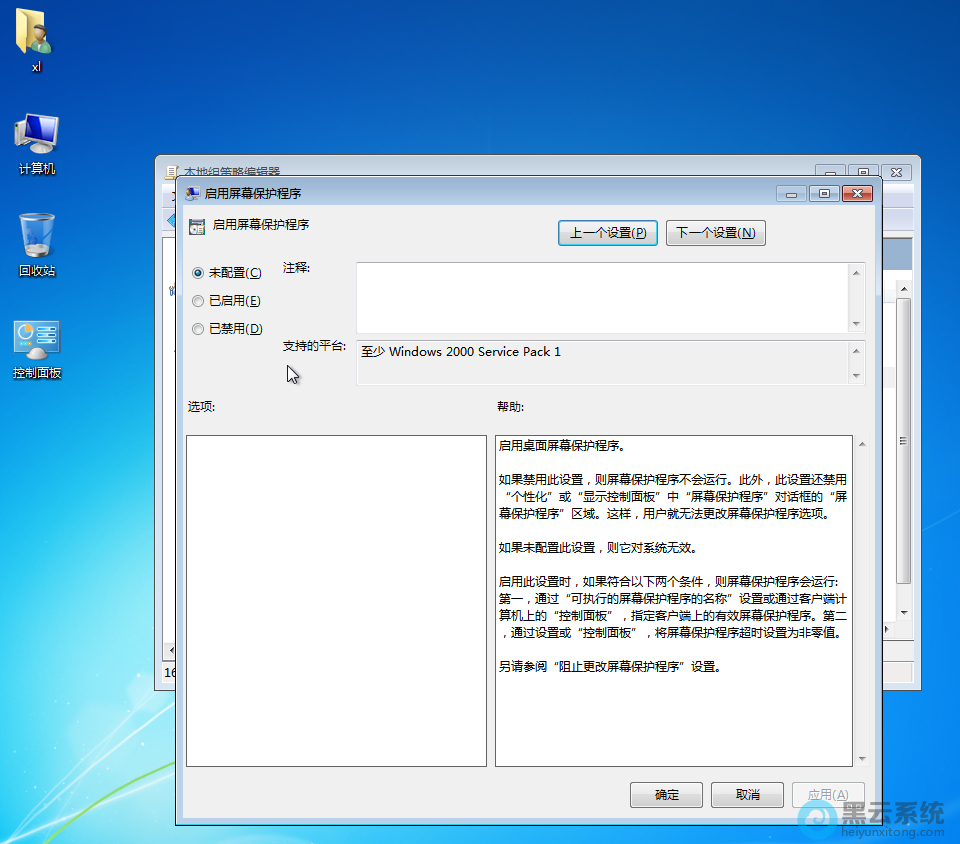Maximize the 启用屏幕保护程序 dialog window
The image size is (960, 844).
click(x=824, y=194)
